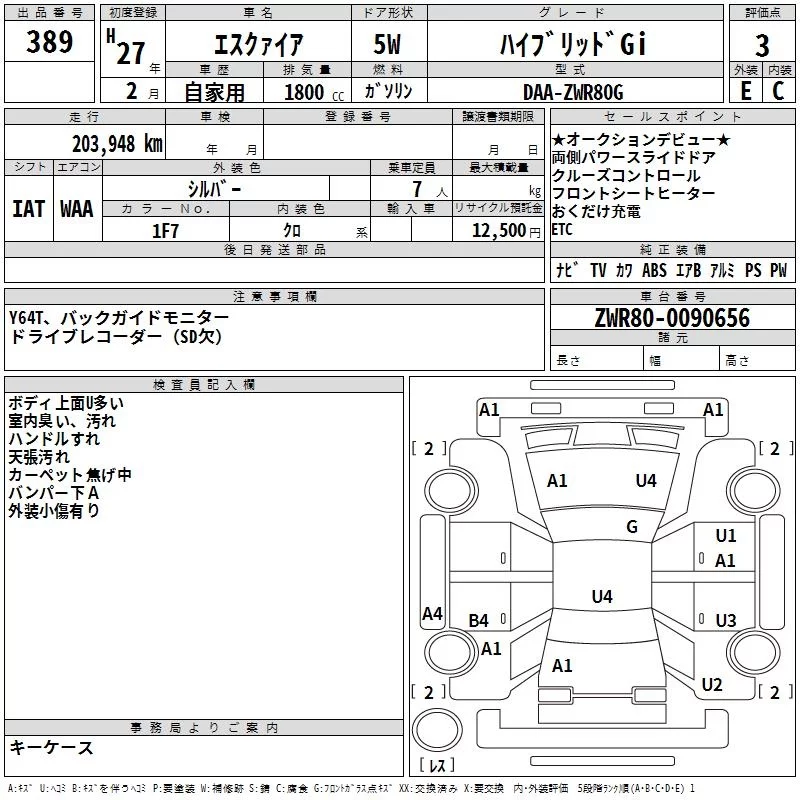This screenshot has height=800, width=800.
Task: Click inspector note ボディ上面U多い
Action: tap(66, 403)
